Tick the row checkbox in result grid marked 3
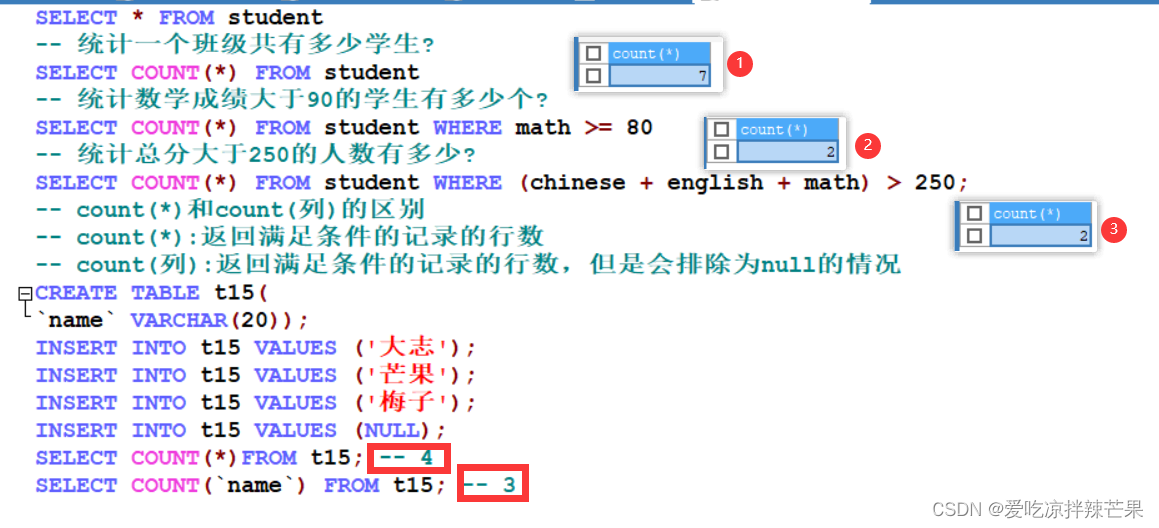This screenshot has width=1159, height=528. click(974, 236)
